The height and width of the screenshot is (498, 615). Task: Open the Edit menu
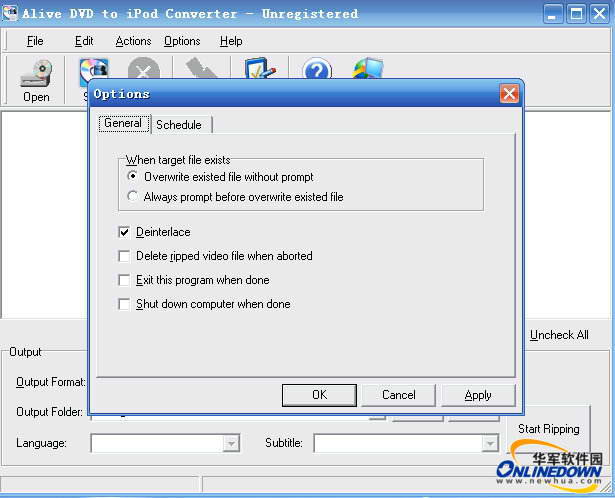(x=84, y=41)
